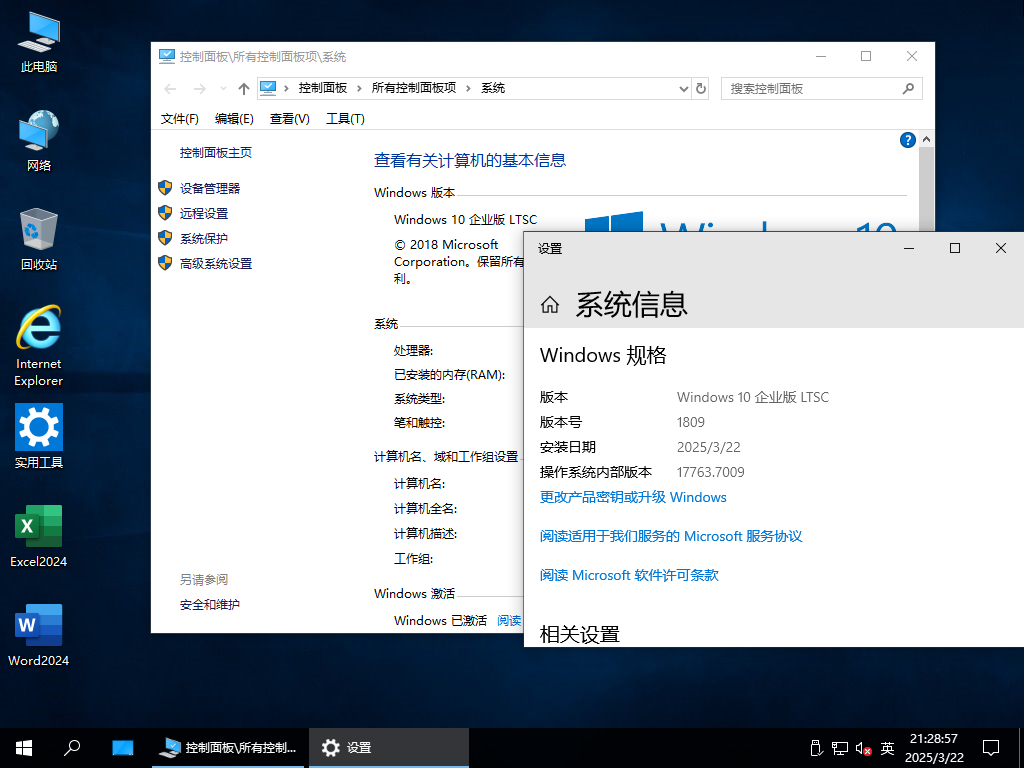1024x768 pixels.
Task: Open the 回收站 recycle bin icon
Action: click(39, 240)
